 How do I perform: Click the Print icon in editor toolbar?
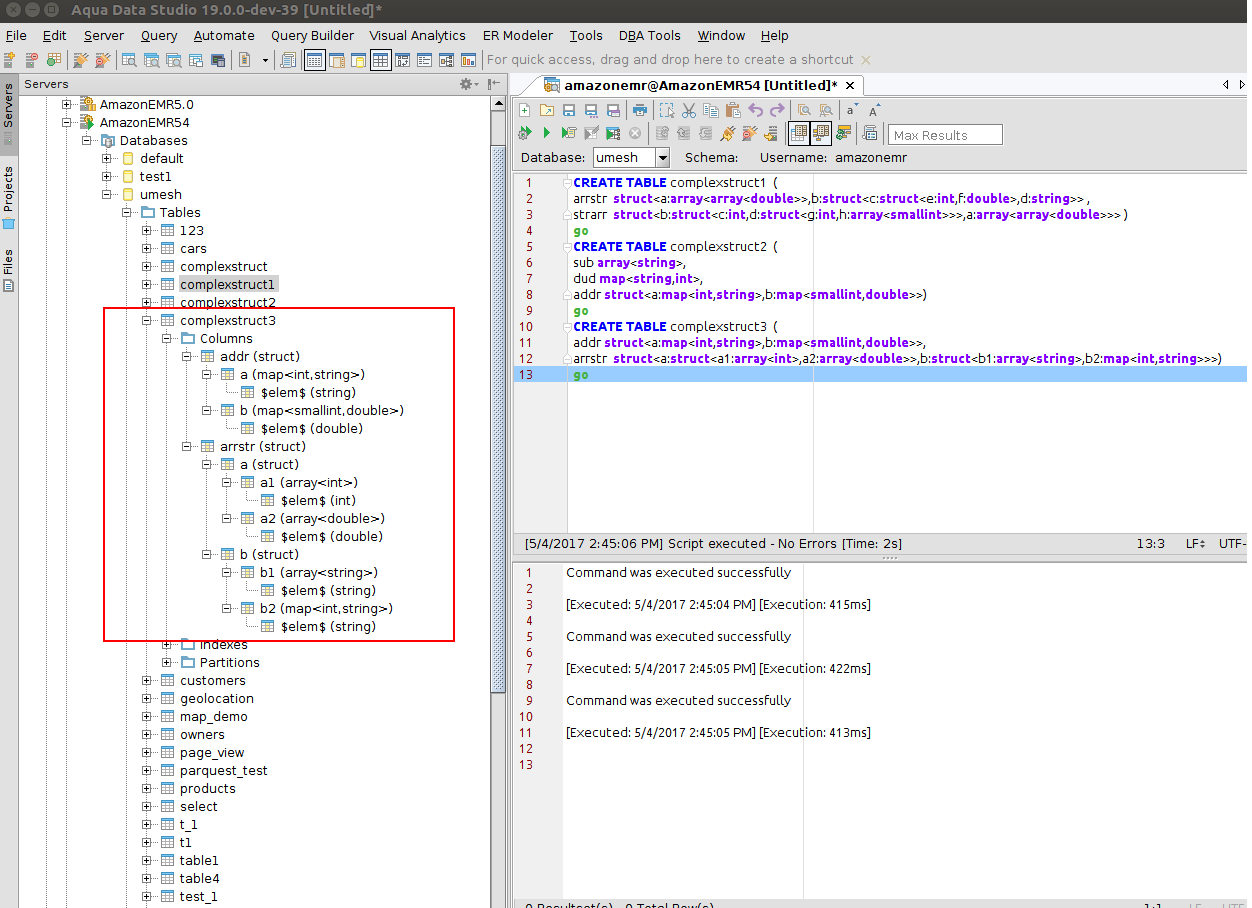click(640, 110)
